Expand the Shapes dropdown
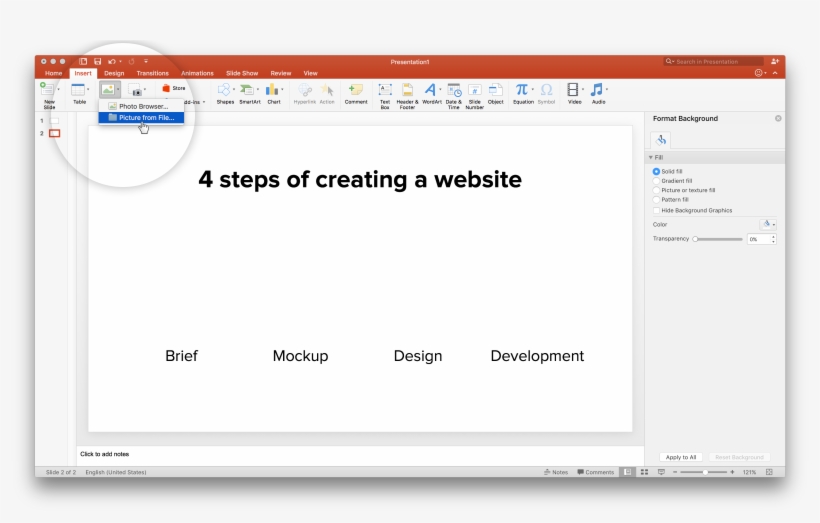Screen dimensions: 820x523 tap(233, 90)
